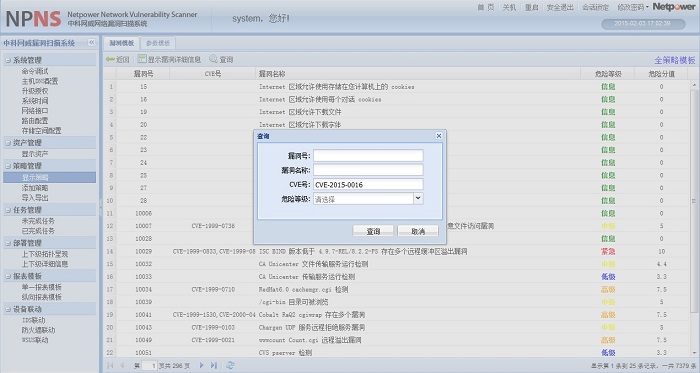Click 安全退出 in the top menu
Viewport: 700px width, 373px height.
(560, 7)
